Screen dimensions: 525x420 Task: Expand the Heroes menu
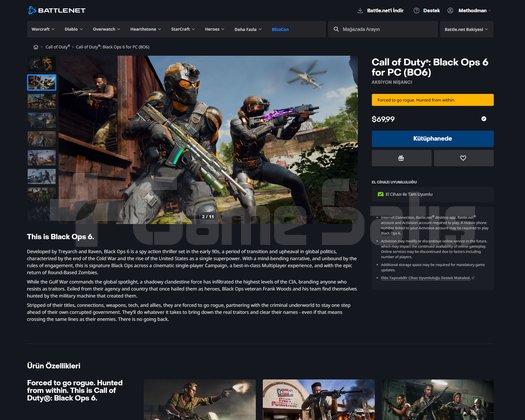[x=214, y=29]
